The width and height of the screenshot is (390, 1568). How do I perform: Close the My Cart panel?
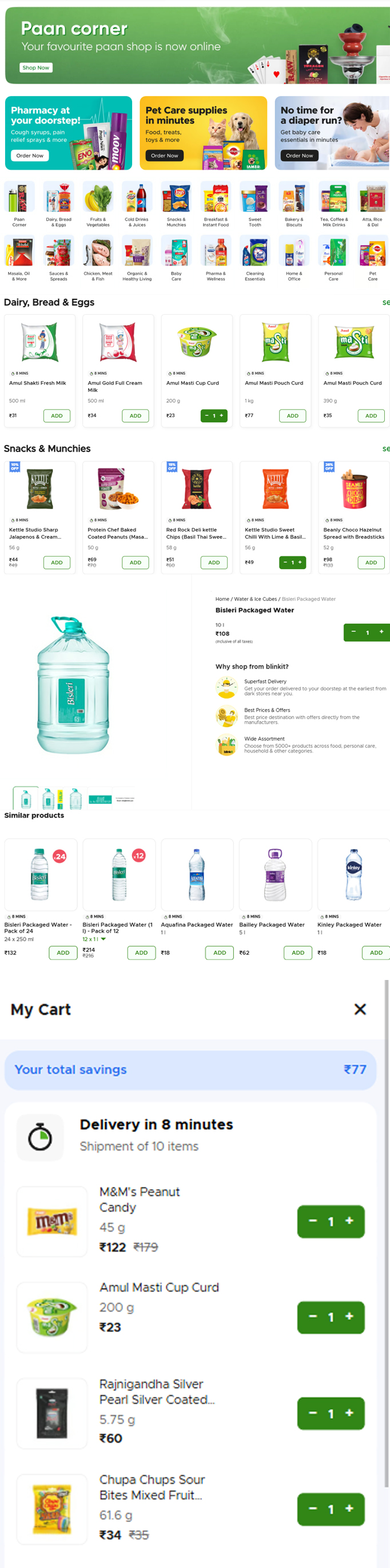(x=360, y=1009)
